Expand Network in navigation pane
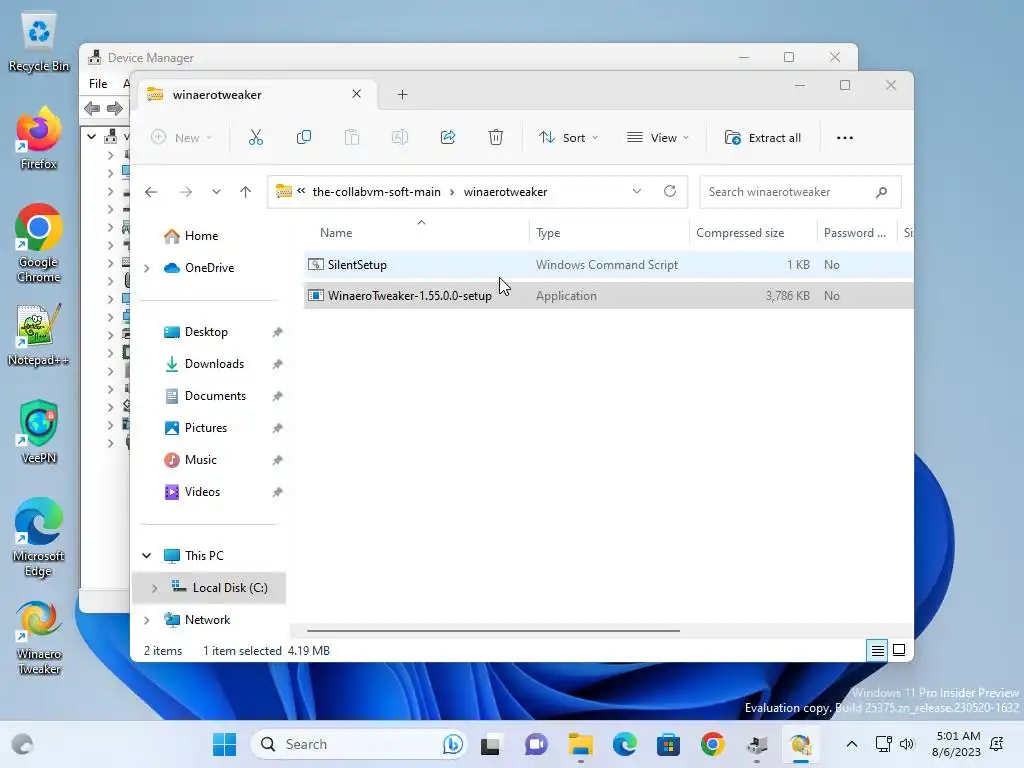This screenshot has height=768, width=1024. [x=147, y=620]
